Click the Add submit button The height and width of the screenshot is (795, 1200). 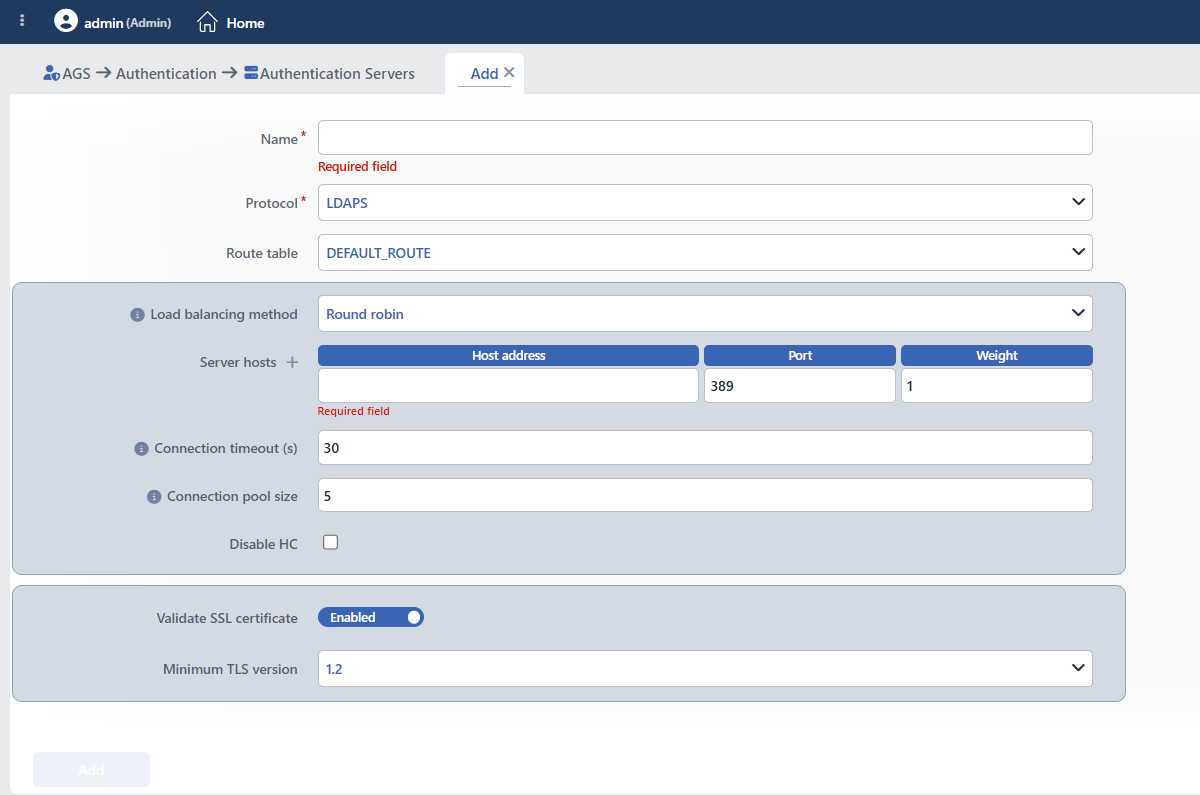click(91, 770)
